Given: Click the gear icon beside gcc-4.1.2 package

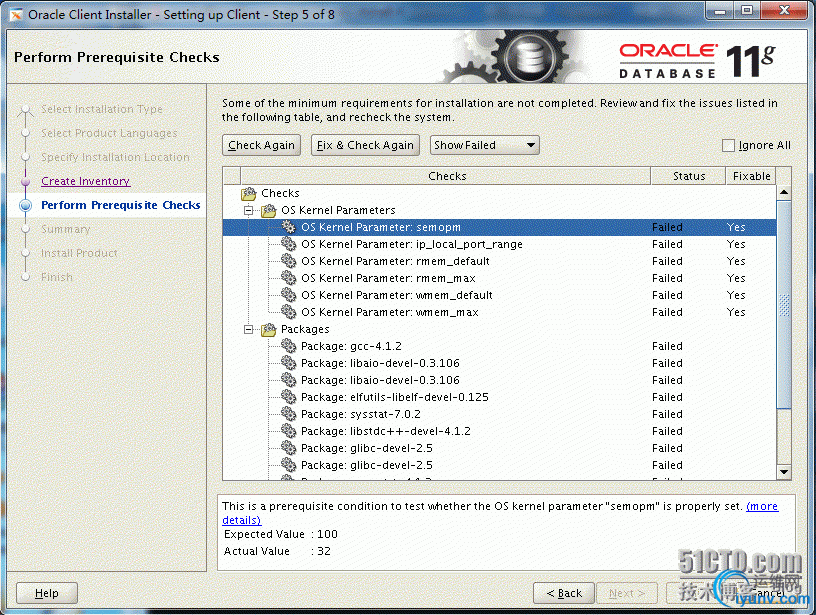Looking at the screenshot, I should (288, 346).
